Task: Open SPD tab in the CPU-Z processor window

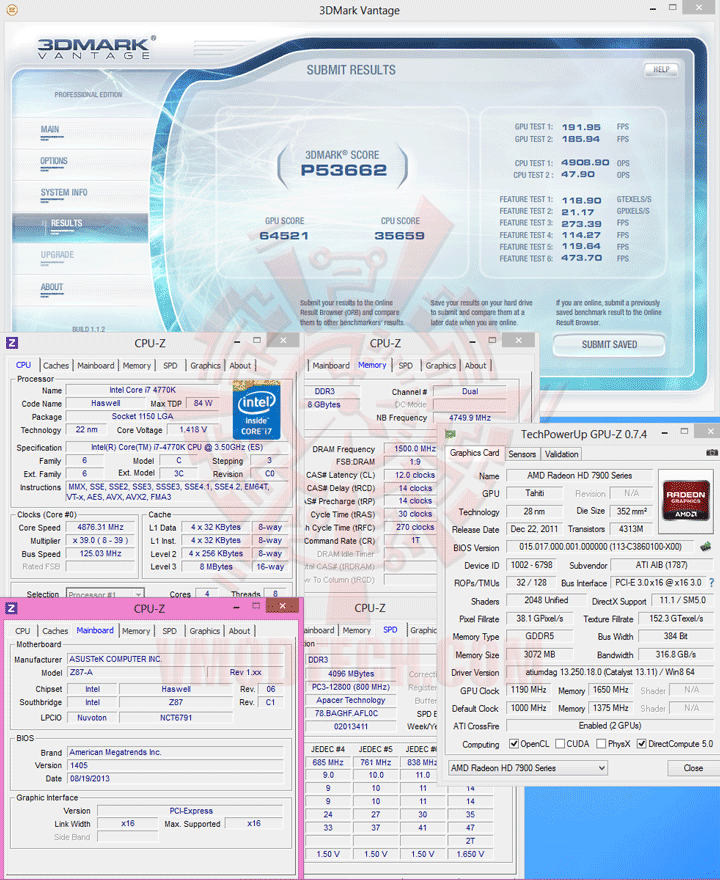Action: [170, 365]
